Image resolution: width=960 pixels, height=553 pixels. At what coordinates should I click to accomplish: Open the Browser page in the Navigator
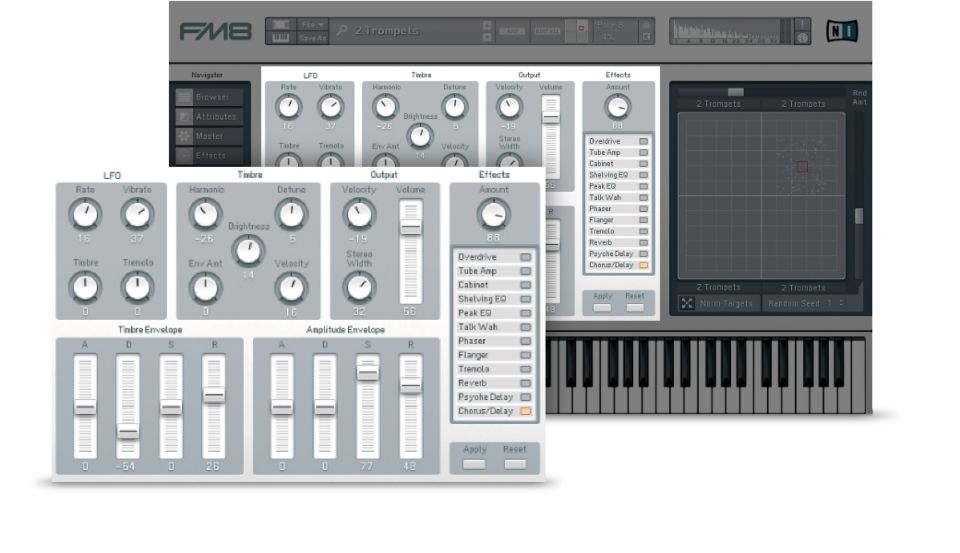tap(184, 97)
